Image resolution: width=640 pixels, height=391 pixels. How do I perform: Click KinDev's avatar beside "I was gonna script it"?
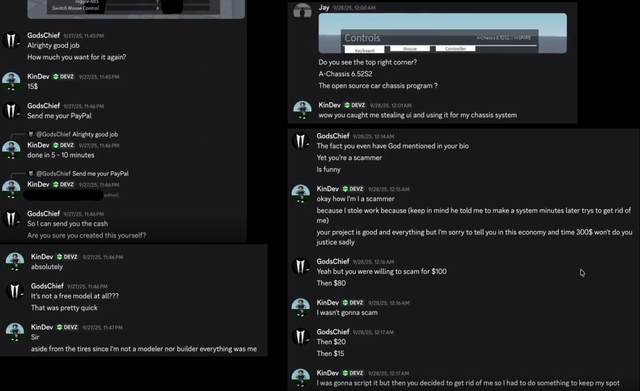coord(301,378)
